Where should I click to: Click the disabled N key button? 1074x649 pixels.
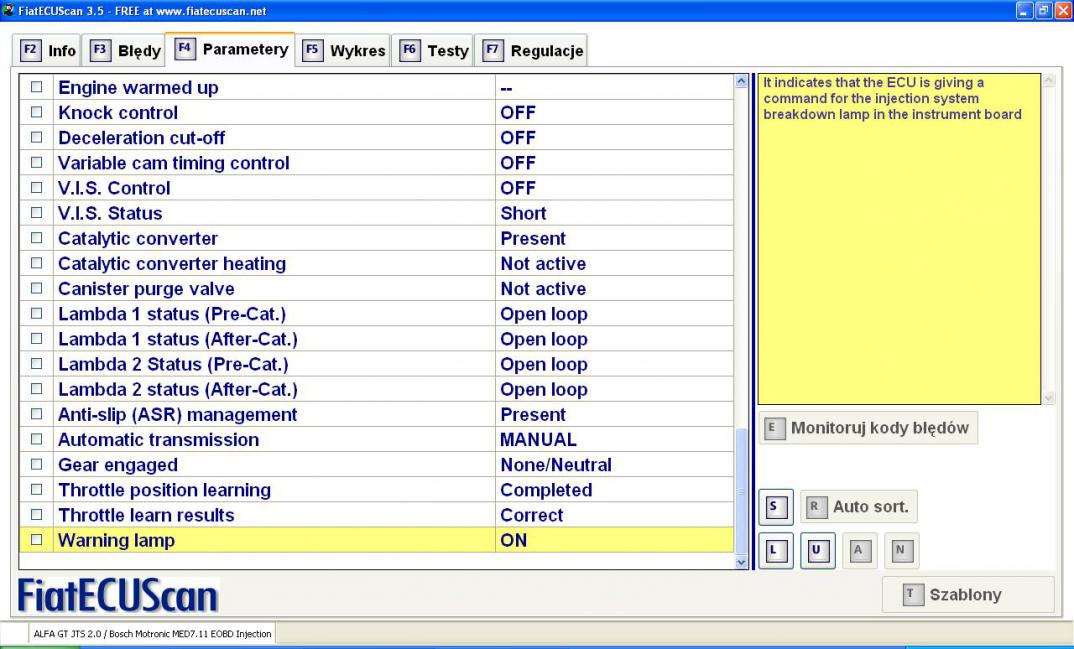[x=901, y=550]
